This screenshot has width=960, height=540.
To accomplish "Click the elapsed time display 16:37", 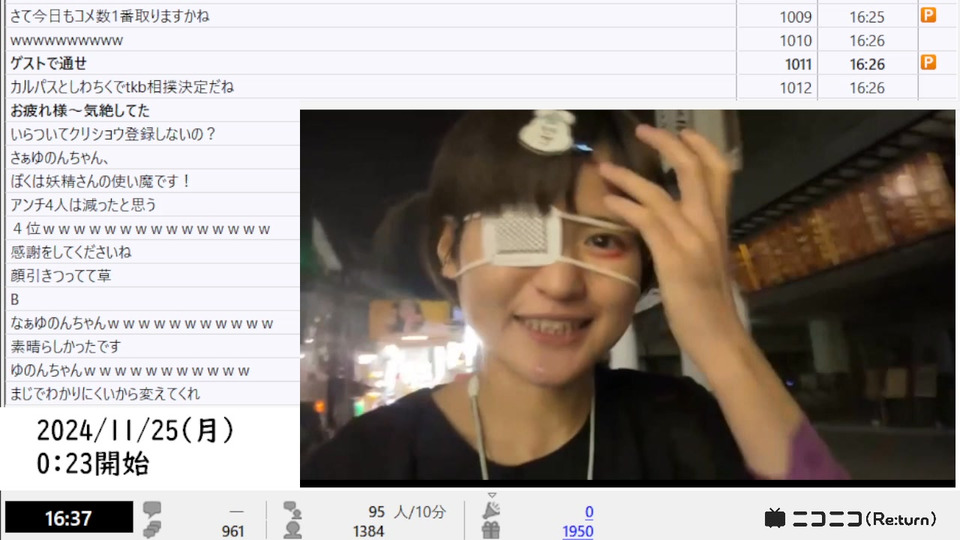I will coord(69,518).
